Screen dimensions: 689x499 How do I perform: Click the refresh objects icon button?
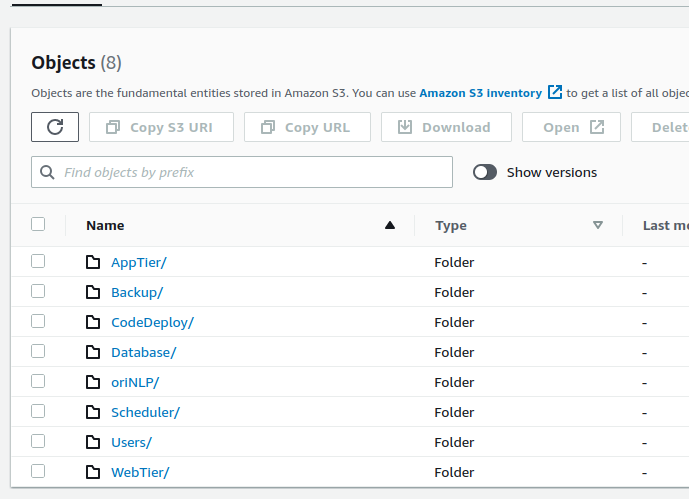(x=55, y=127)
